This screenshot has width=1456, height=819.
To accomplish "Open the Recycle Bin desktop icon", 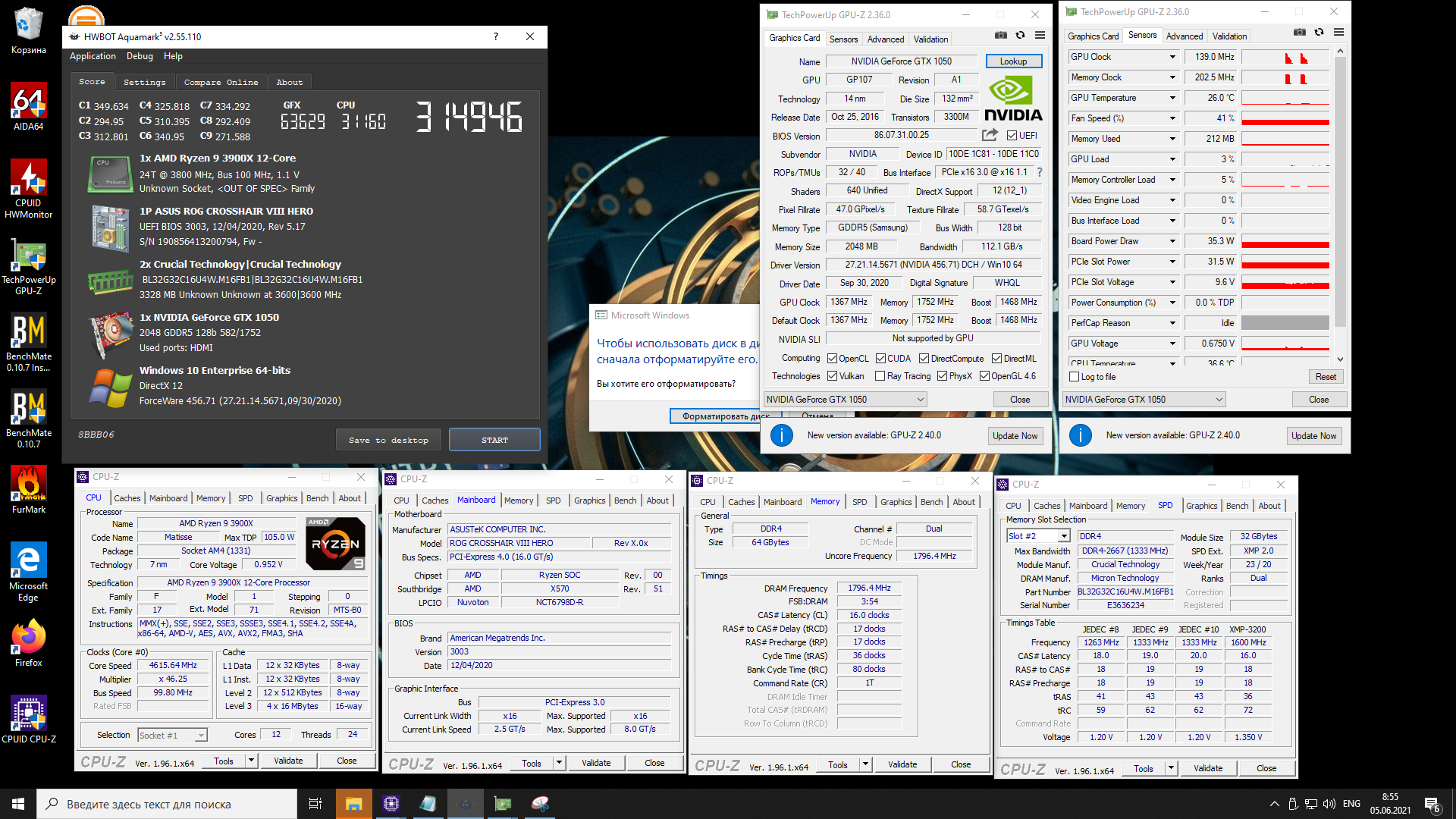I will (28, 30).
